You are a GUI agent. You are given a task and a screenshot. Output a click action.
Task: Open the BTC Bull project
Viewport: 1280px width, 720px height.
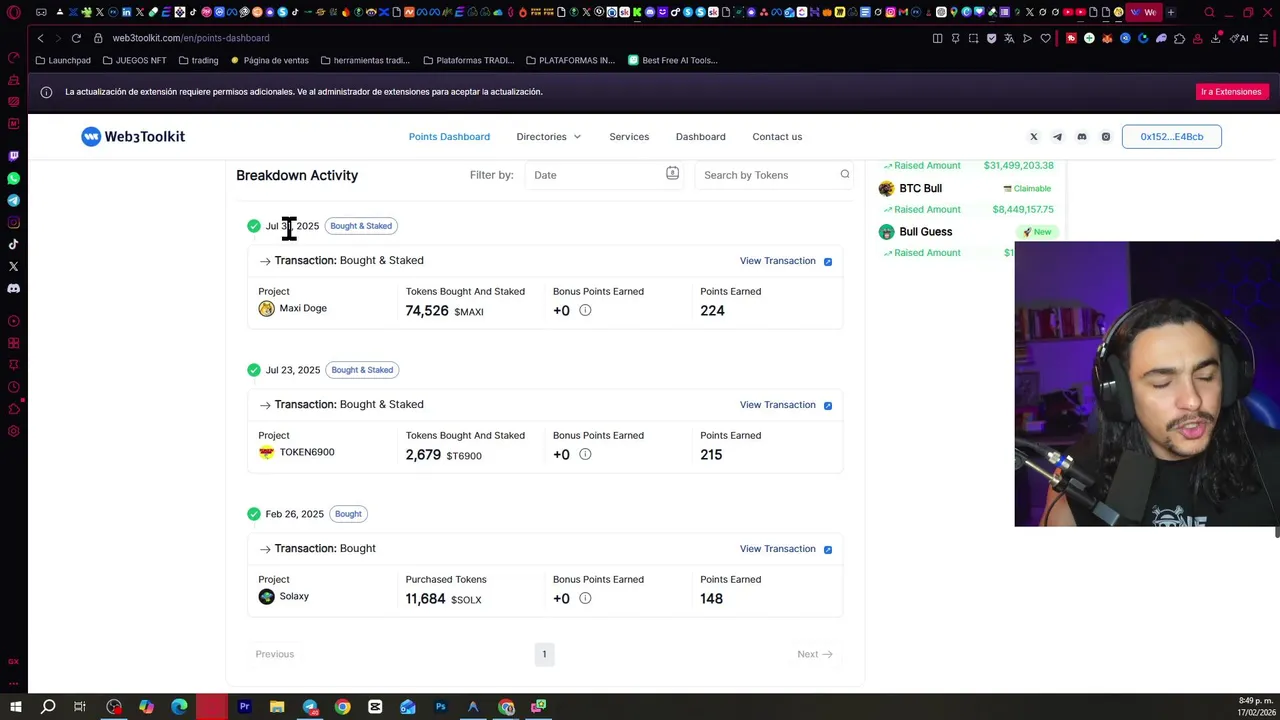pos(920,188)
